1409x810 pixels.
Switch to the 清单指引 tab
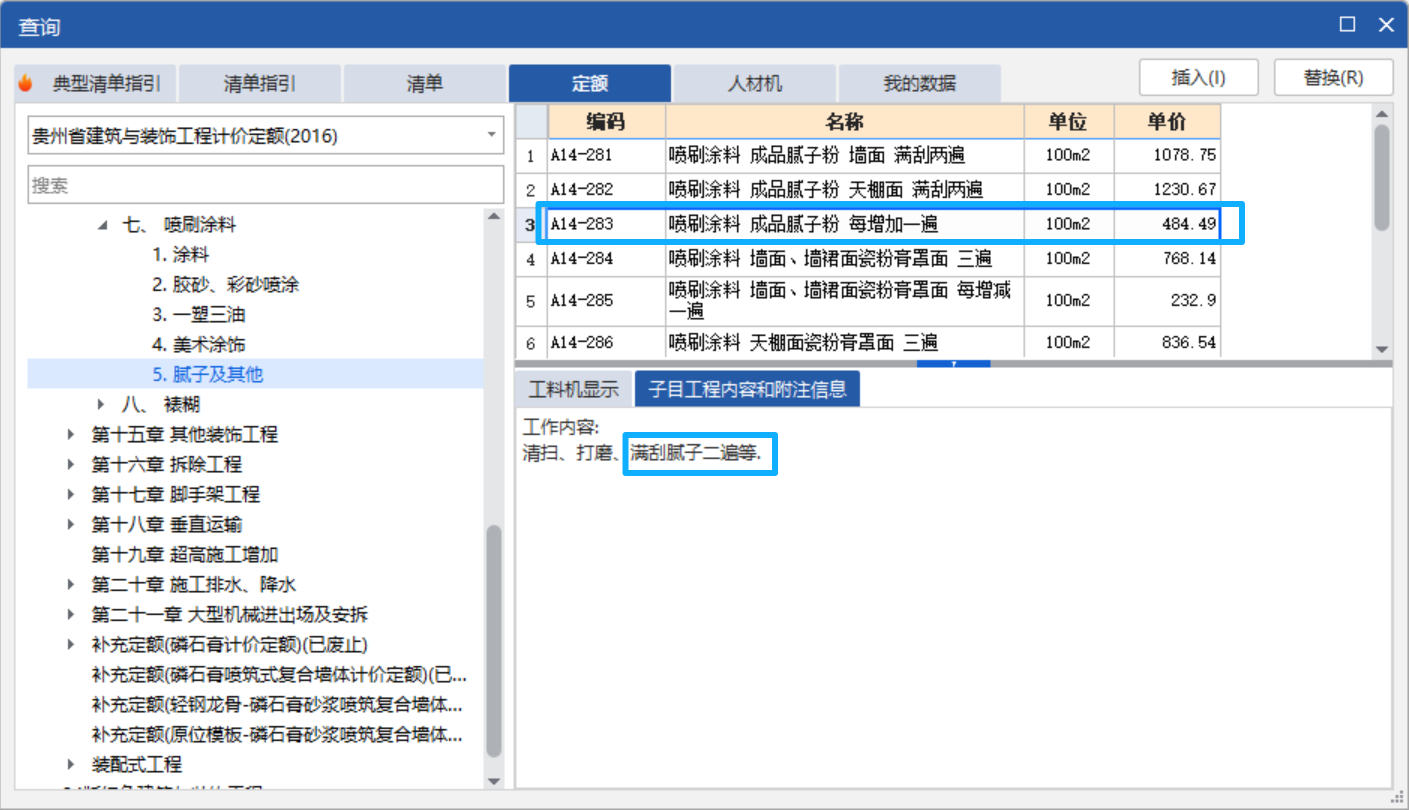point(258,83)
